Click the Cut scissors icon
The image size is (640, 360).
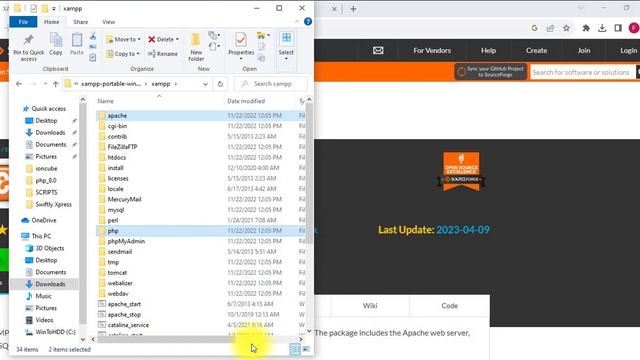(x=93, y=36)
